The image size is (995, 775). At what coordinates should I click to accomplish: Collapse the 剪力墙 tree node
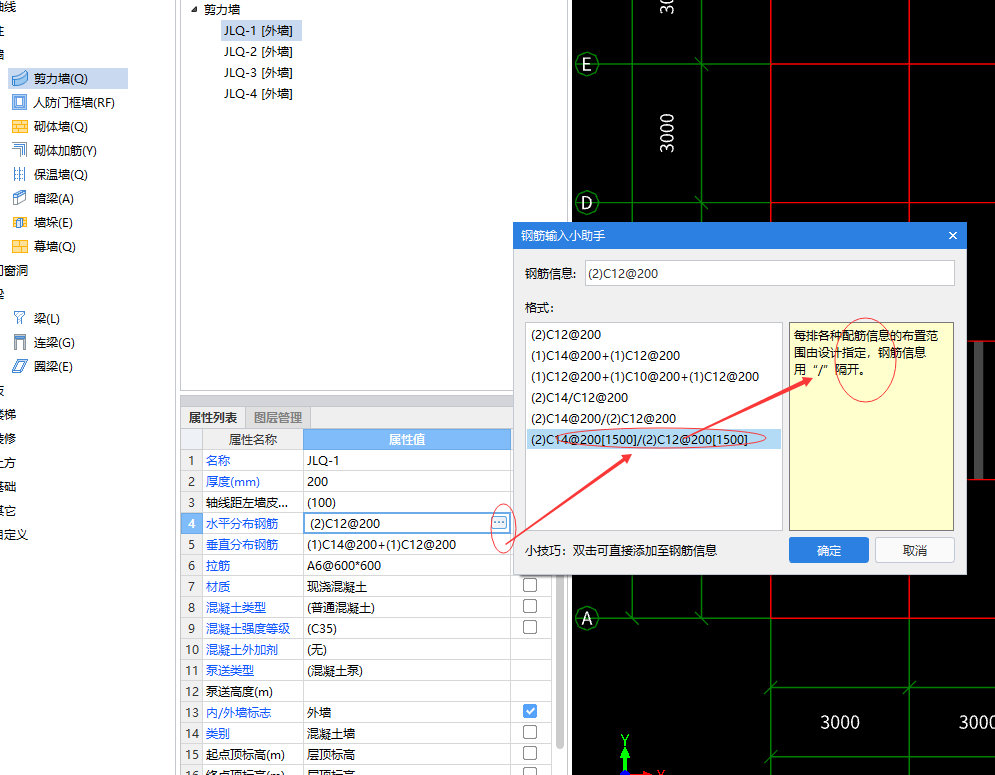click(194, 10)
